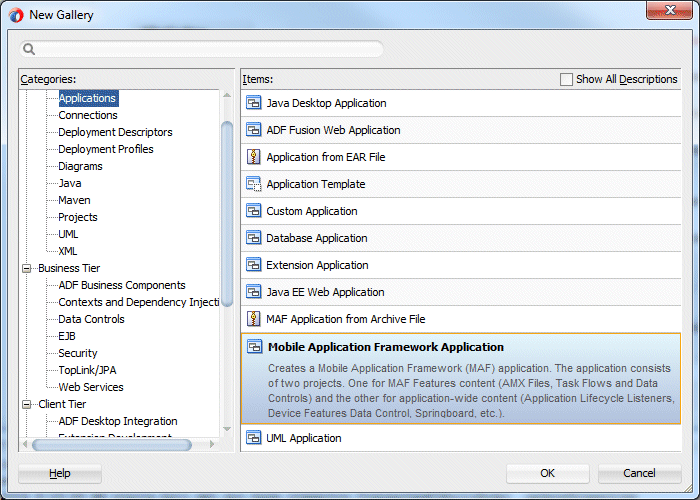Select the Java category
Screen dimensions: 700x500
point(70,183)
